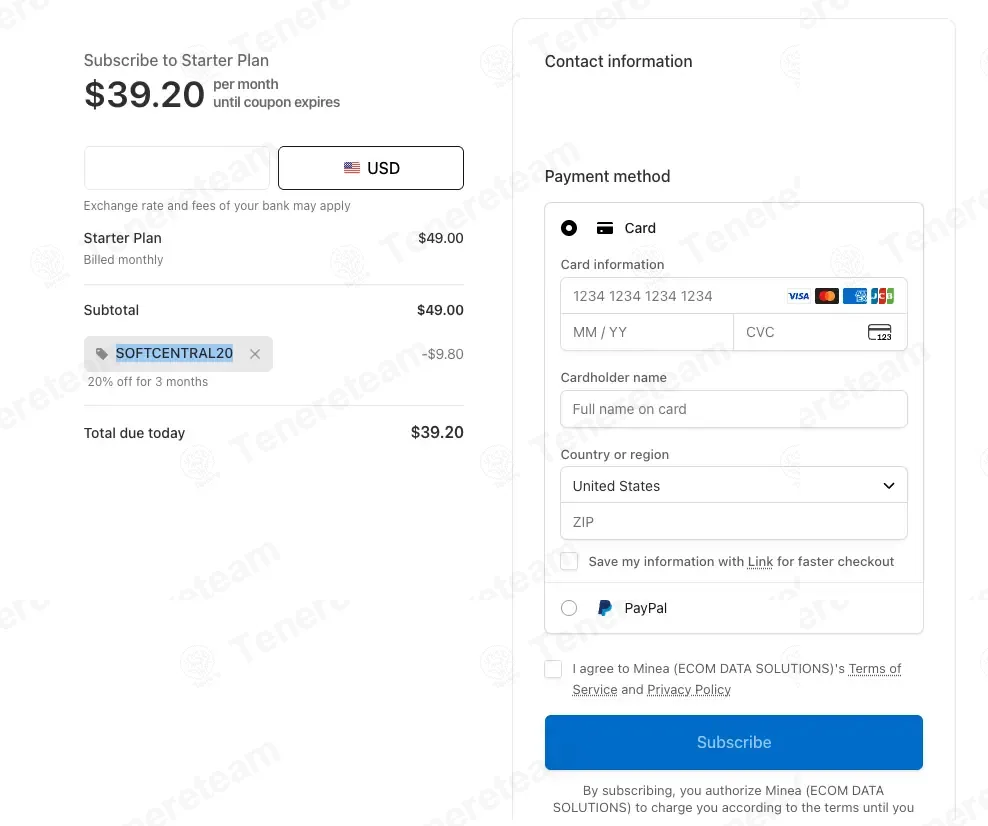988x826 pixels.
Task: Click the PayPal logo icon
Action: tap(604, 608)
